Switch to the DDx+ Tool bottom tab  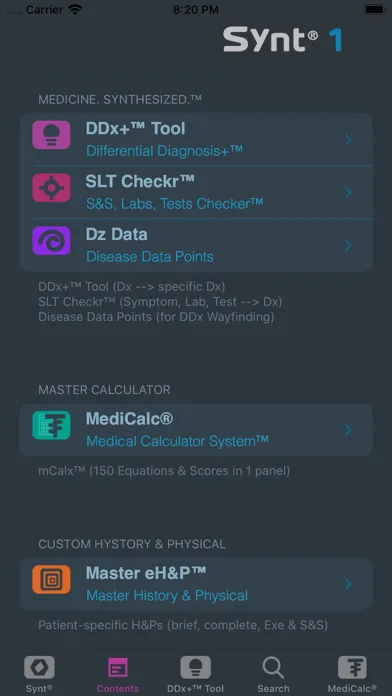[x=195, y=675]
